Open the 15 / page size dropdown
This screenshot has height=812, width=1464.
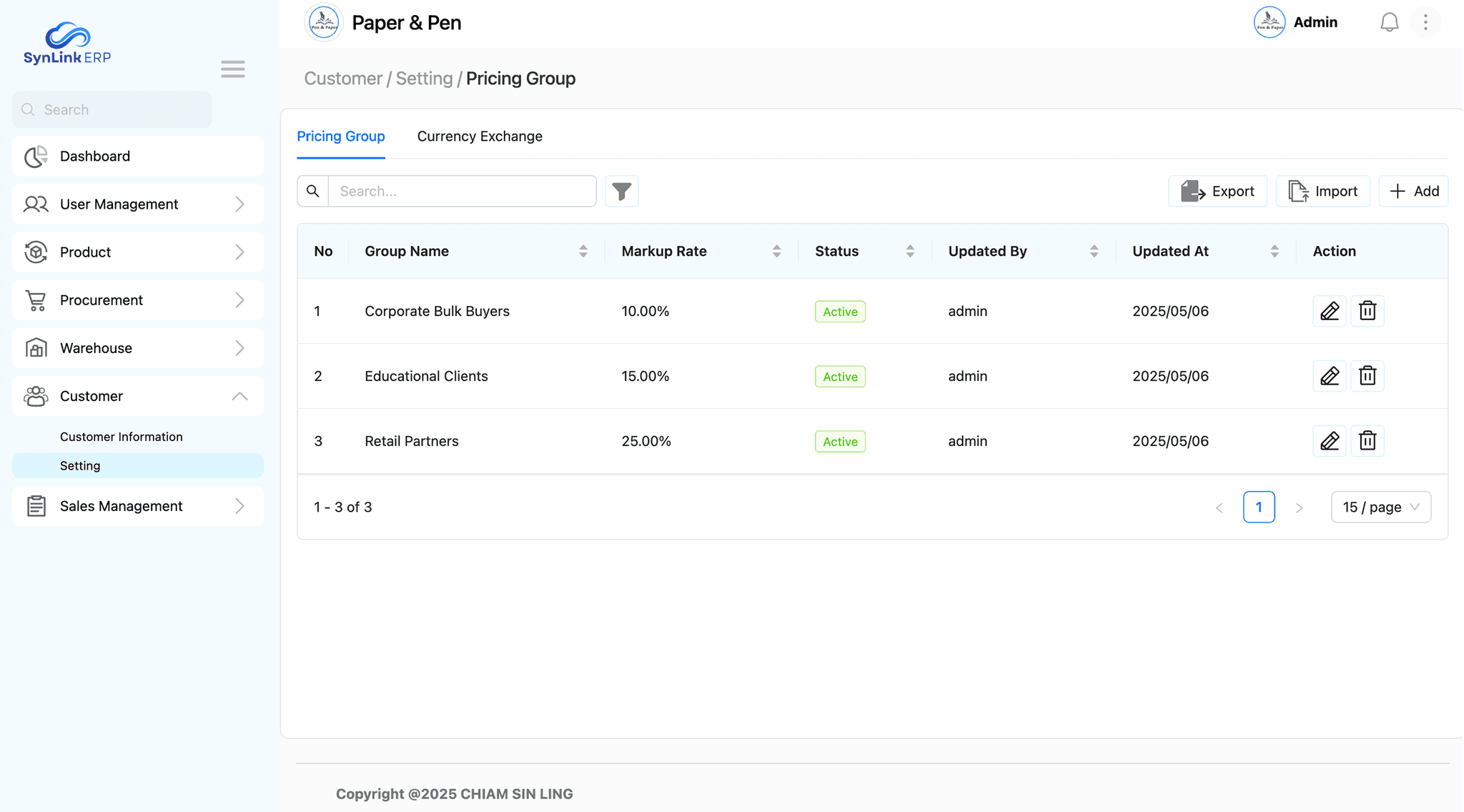coord(1380,508)
